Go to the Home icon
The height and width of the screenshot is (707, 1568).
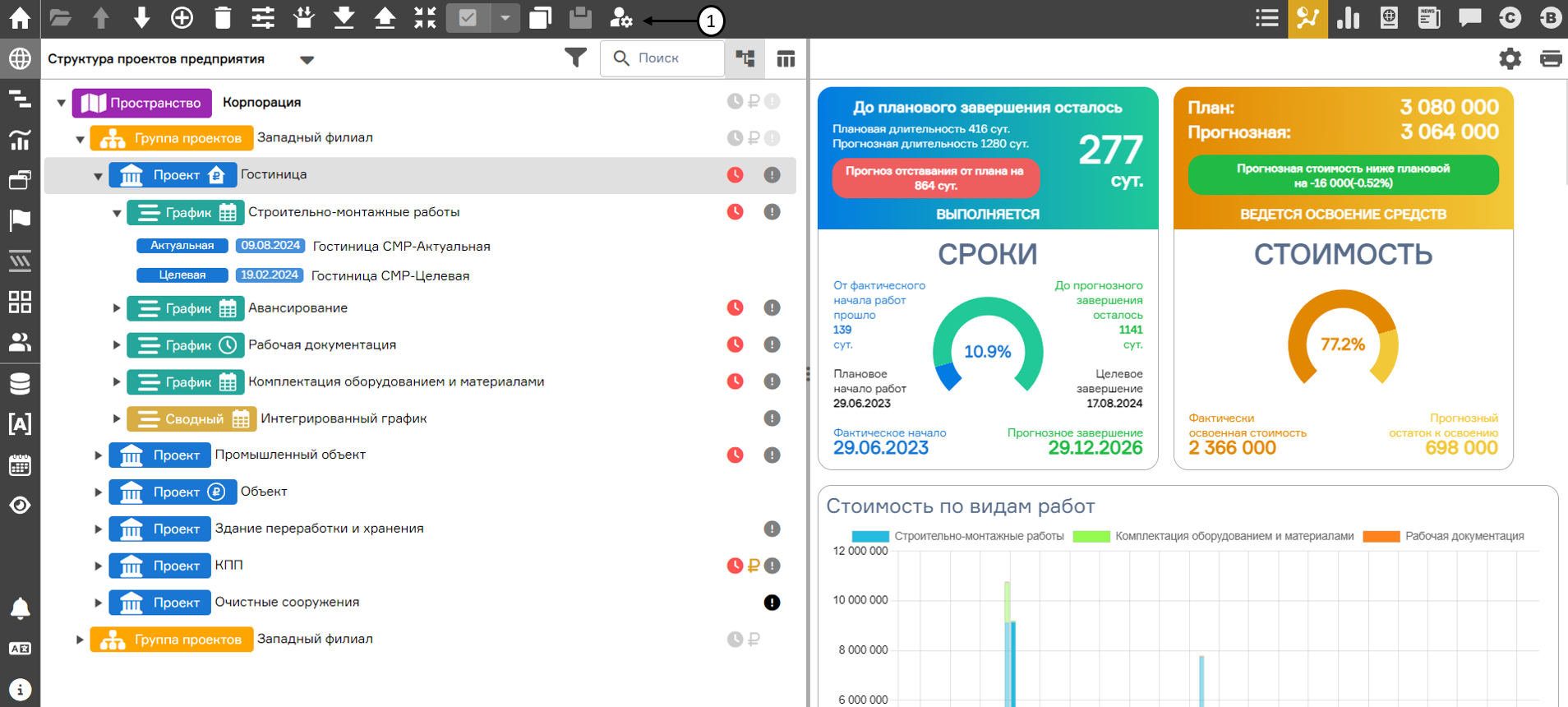[x=20, y=17]
